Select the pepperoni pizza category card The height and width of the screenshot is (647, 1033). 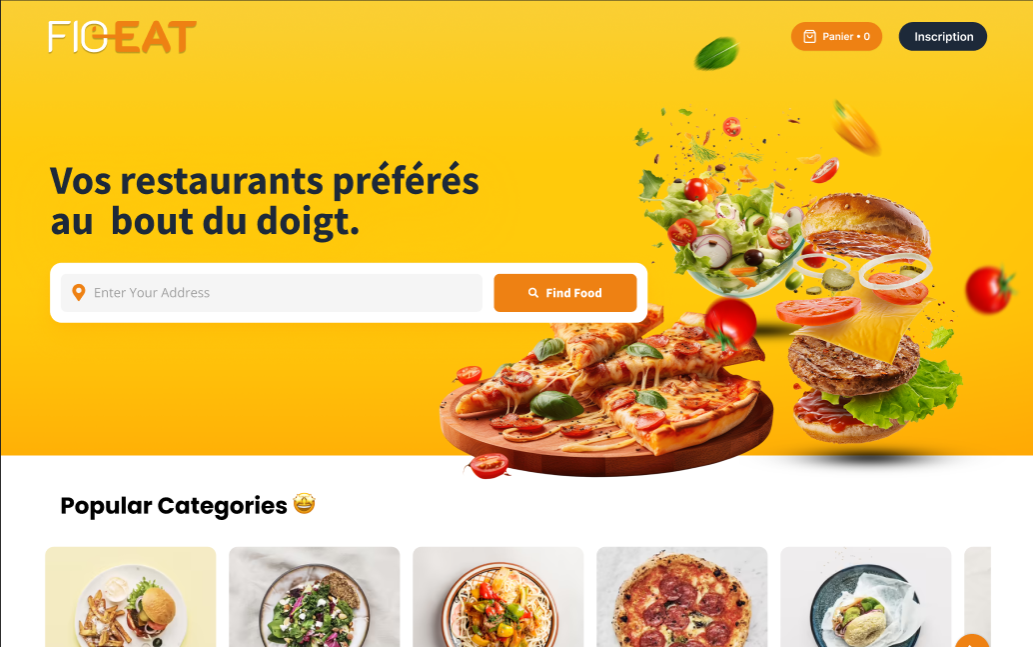coord(682,597)
